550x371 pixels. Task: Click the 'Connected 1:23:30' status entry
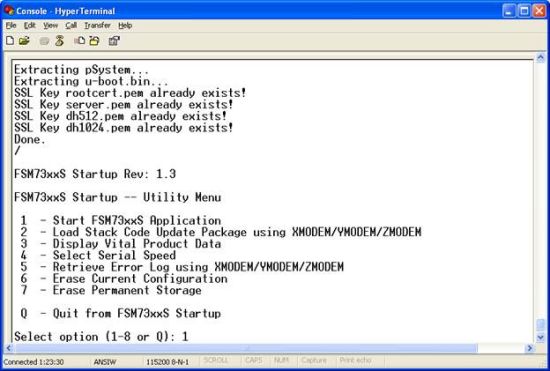[x=34, y=362]
